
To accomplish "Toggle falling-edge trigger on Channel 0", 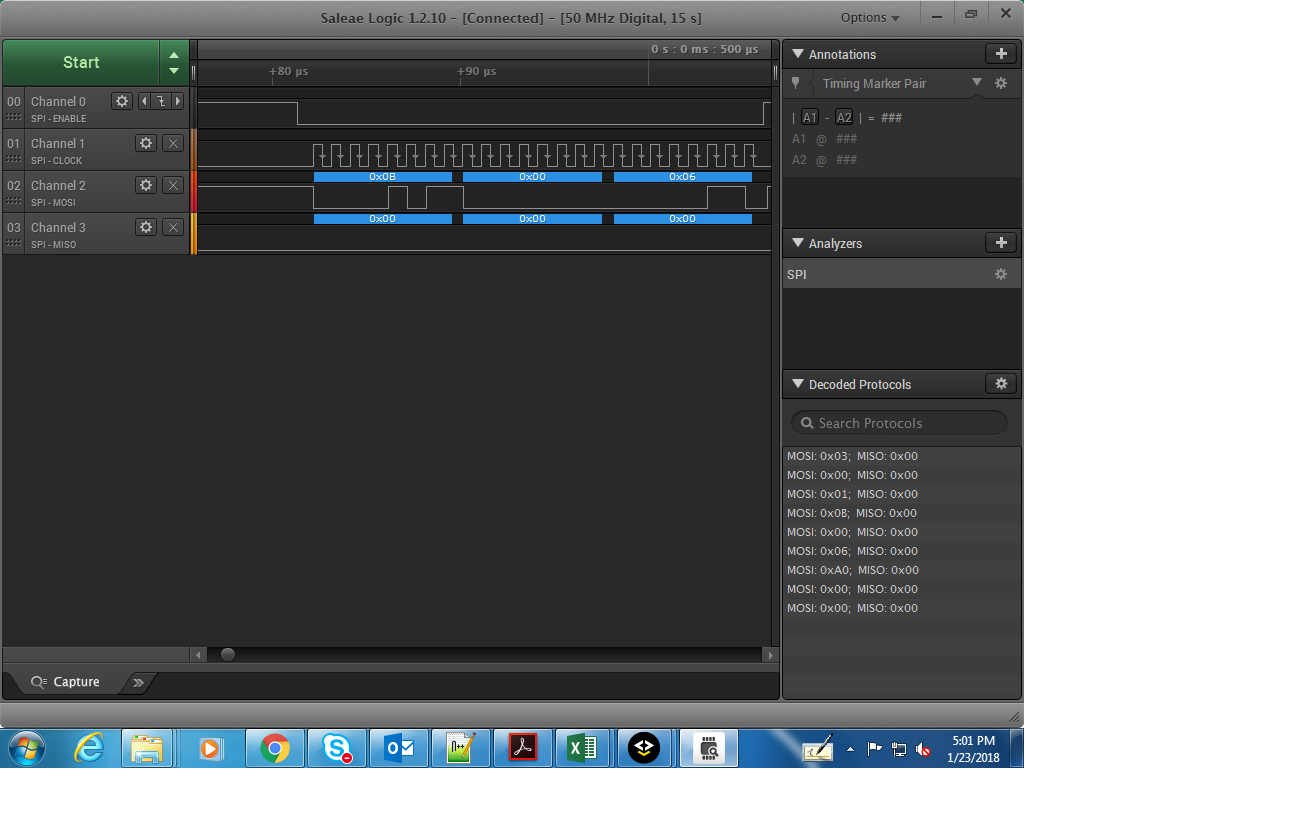I will coord(160,101).
